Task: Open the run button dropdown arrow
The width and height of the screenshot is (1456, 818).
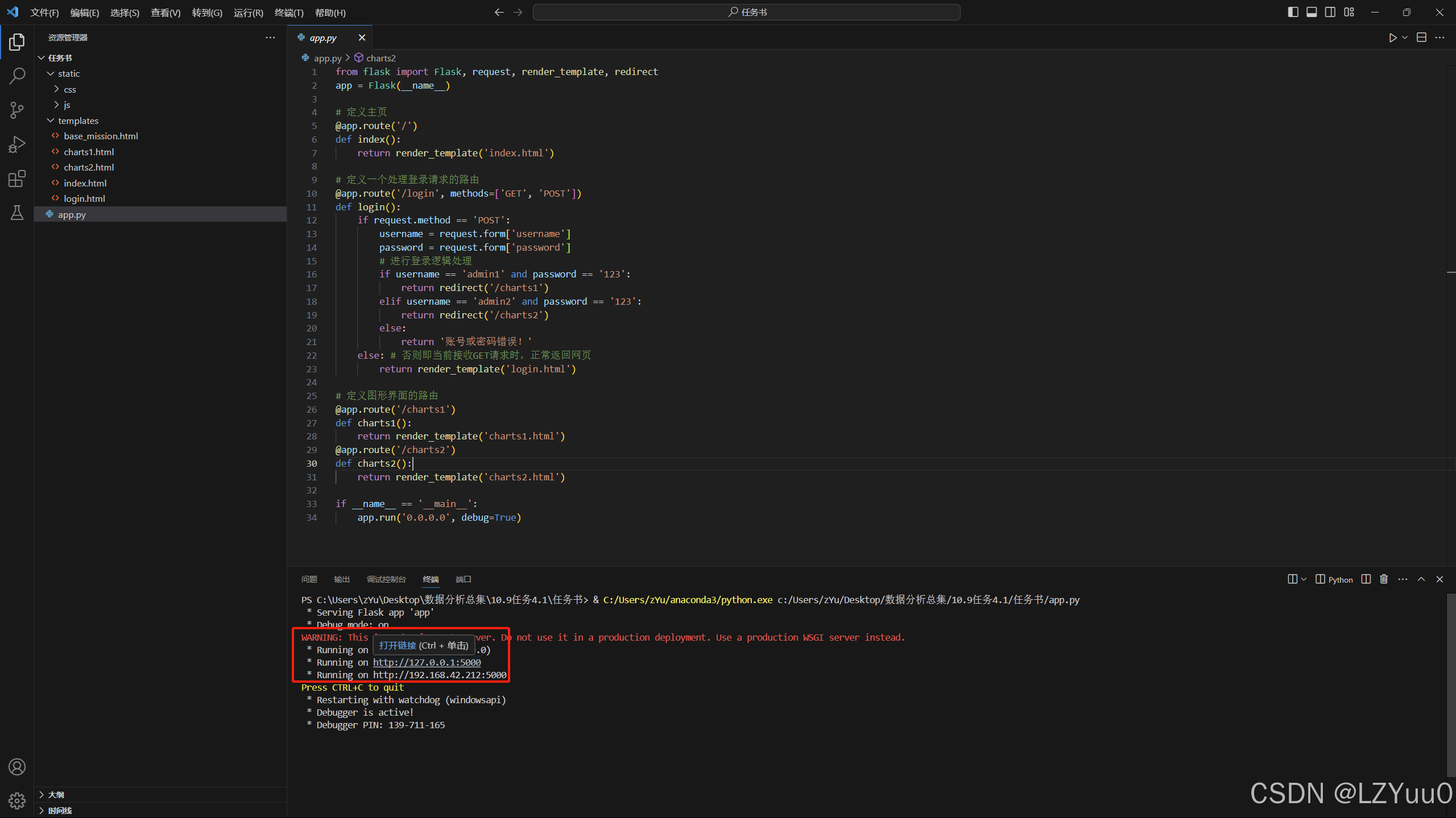Action: [1405, 38]
